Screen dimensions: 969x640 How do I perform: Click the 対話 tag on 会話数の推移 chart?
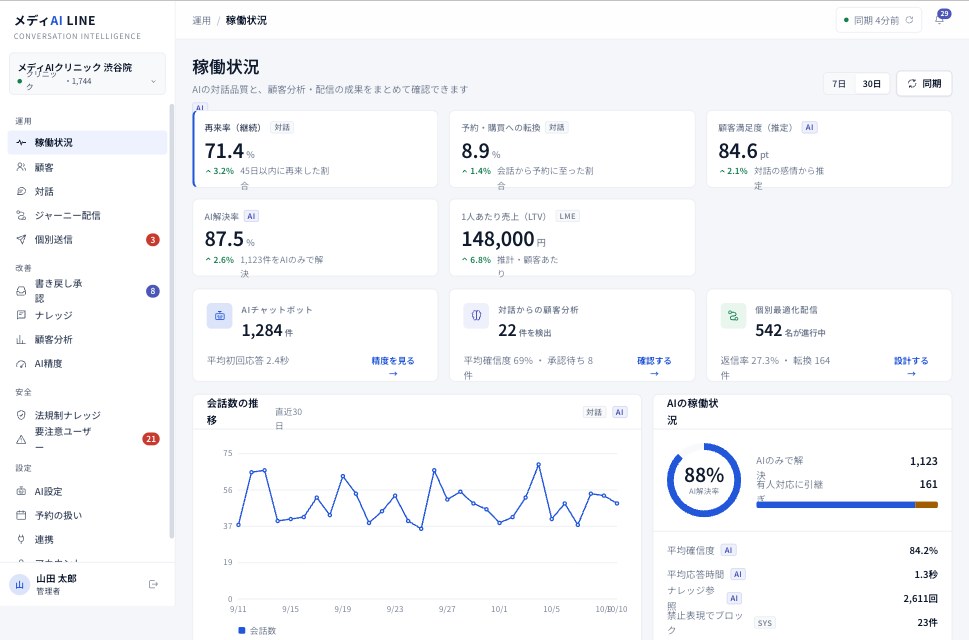(x=594, y=412)
